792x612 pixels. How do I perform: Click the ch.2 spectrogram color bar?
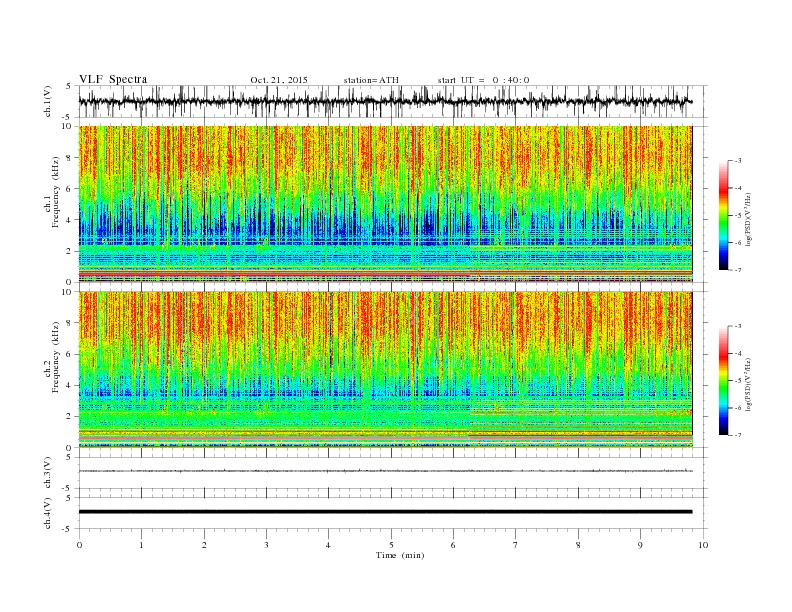tap(723, 380)
